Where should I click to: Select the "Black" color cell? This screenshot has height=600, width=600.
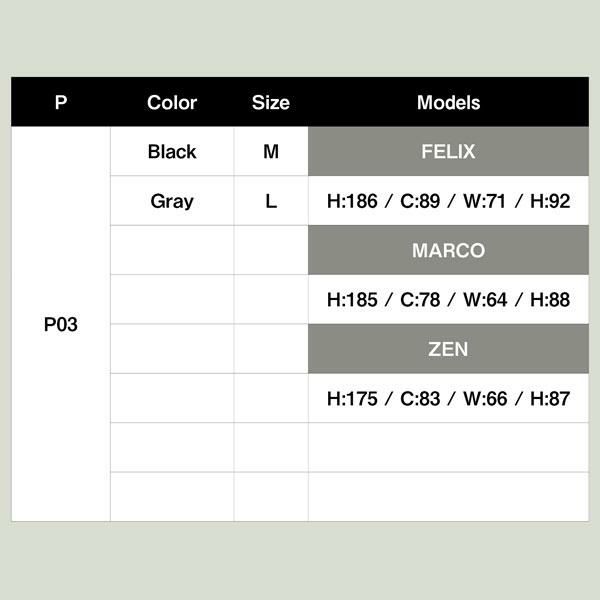click(172, 152)
